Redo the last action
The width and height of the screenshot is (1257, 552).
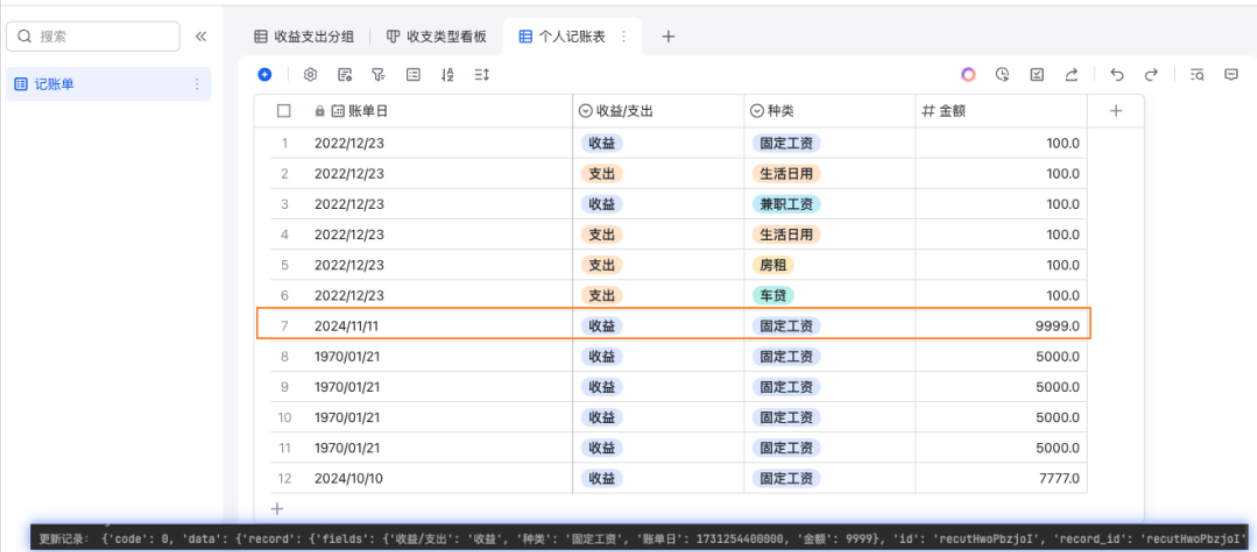(1151, 74)
